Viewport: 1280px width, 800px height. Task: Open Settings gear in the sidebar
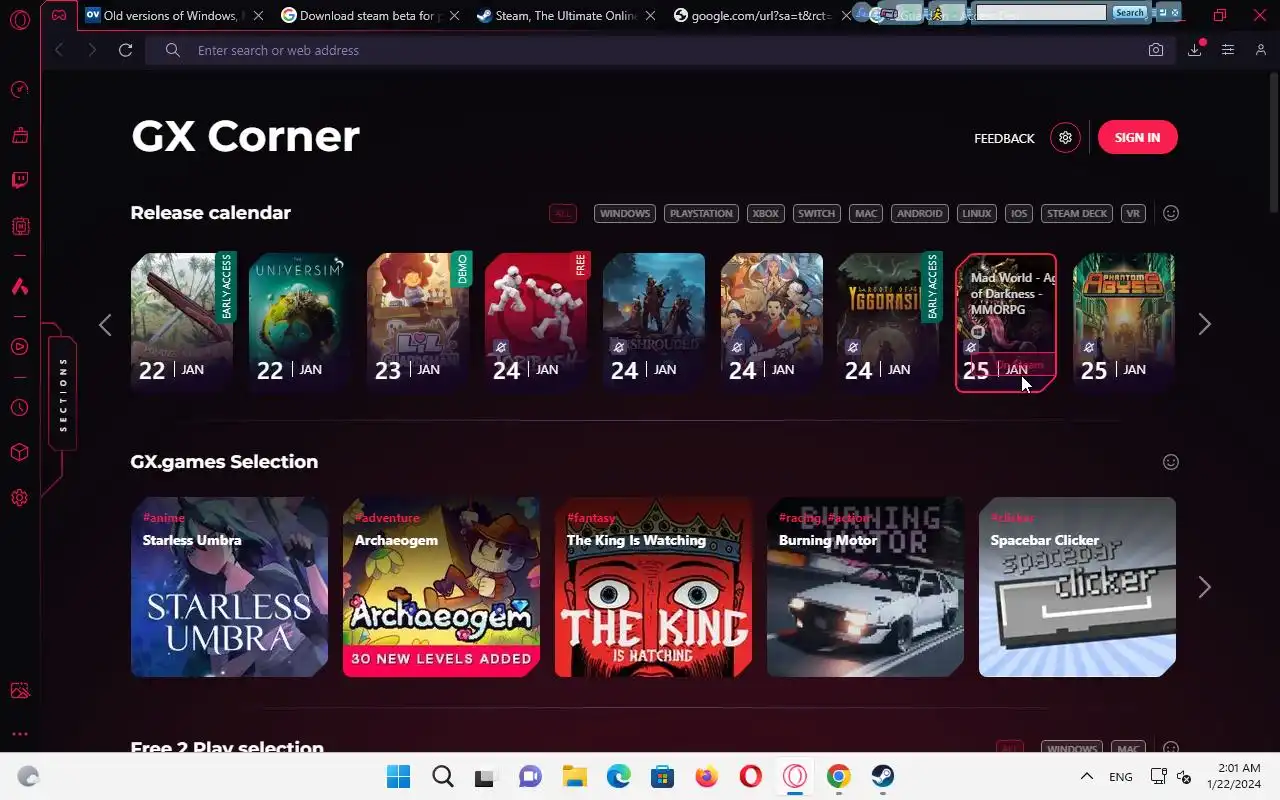(19, 498)
